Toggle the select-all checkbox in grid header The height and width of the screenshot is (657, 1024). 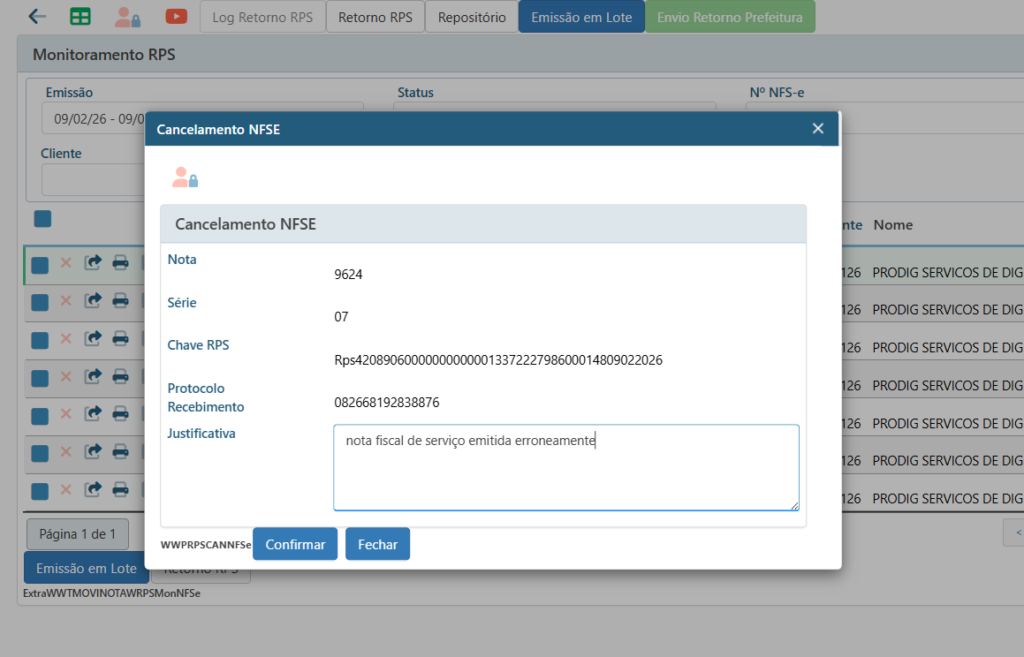point(42,219)
